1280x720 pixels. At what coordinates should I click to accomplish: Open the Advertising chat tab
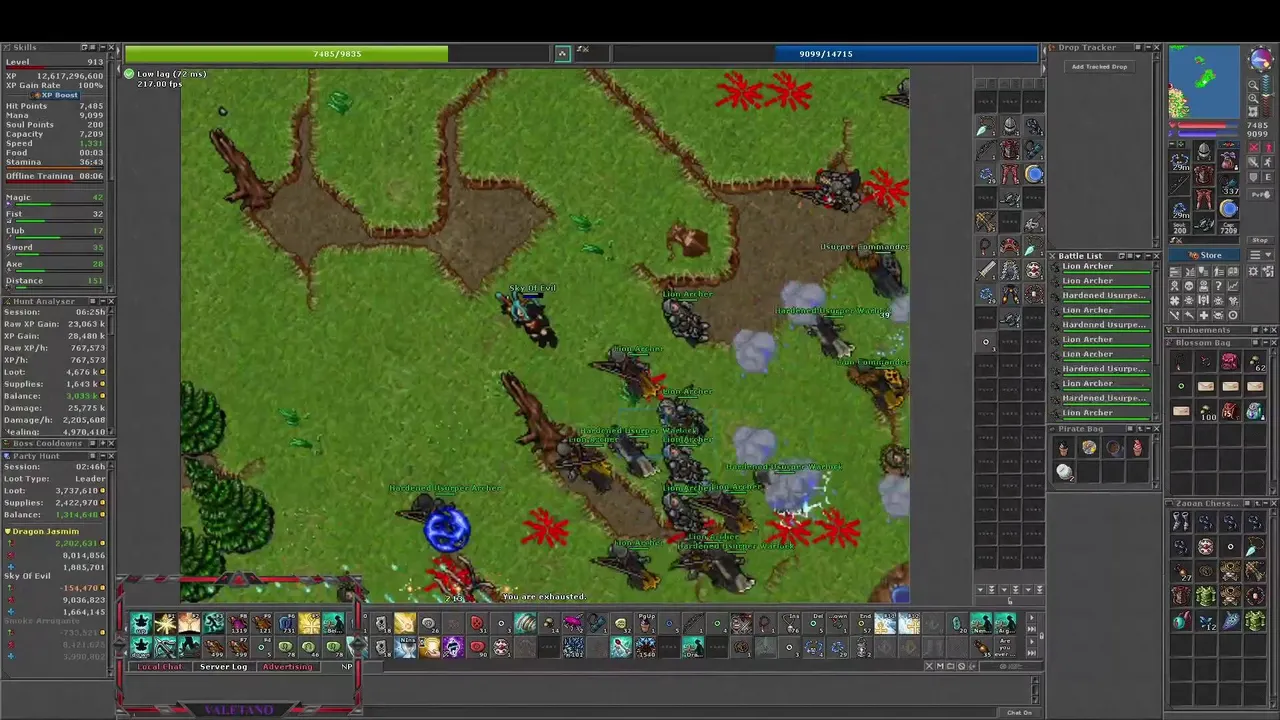coord(287,666)
